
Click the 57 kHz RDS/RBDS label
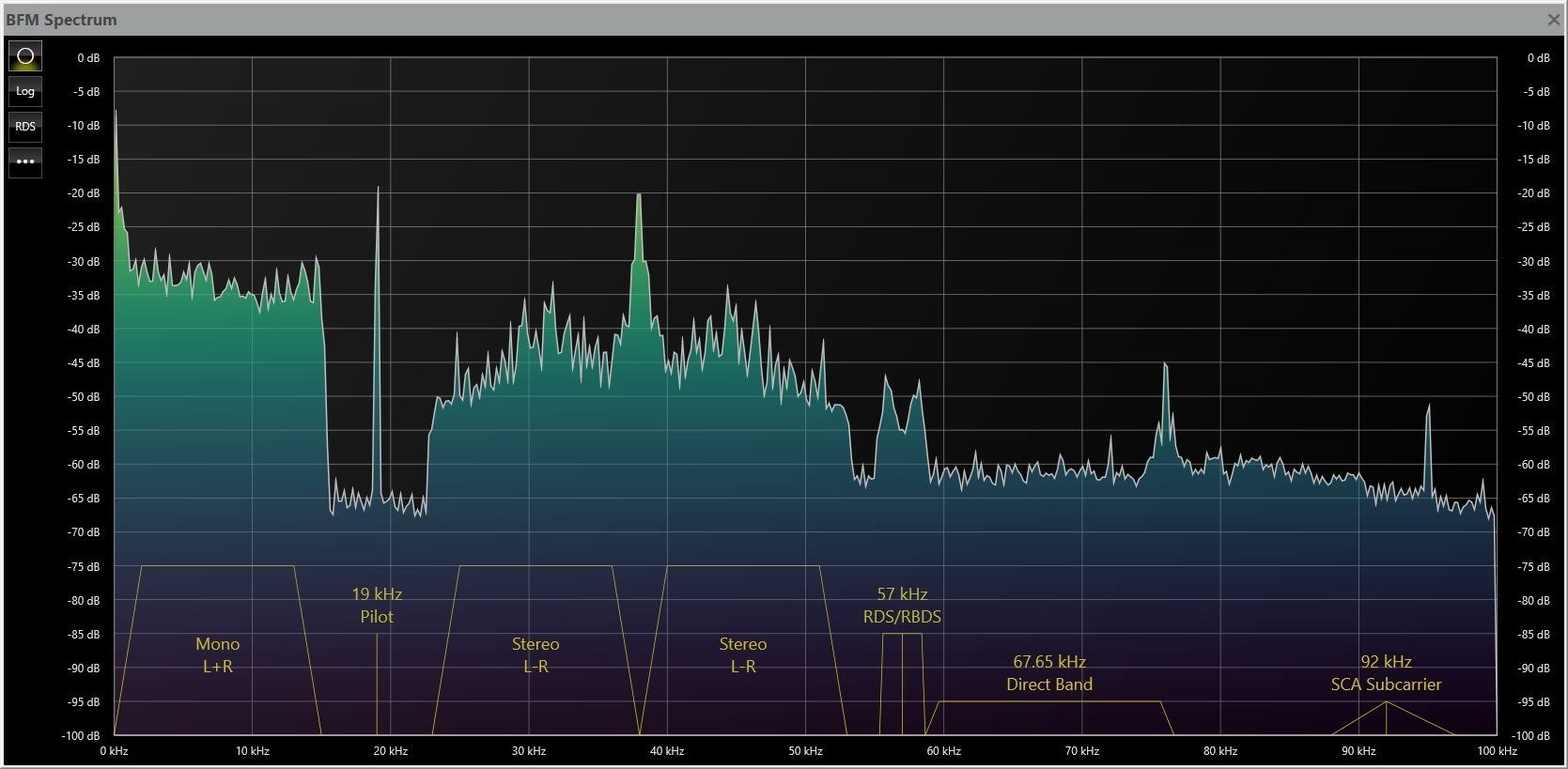(902, 606)
